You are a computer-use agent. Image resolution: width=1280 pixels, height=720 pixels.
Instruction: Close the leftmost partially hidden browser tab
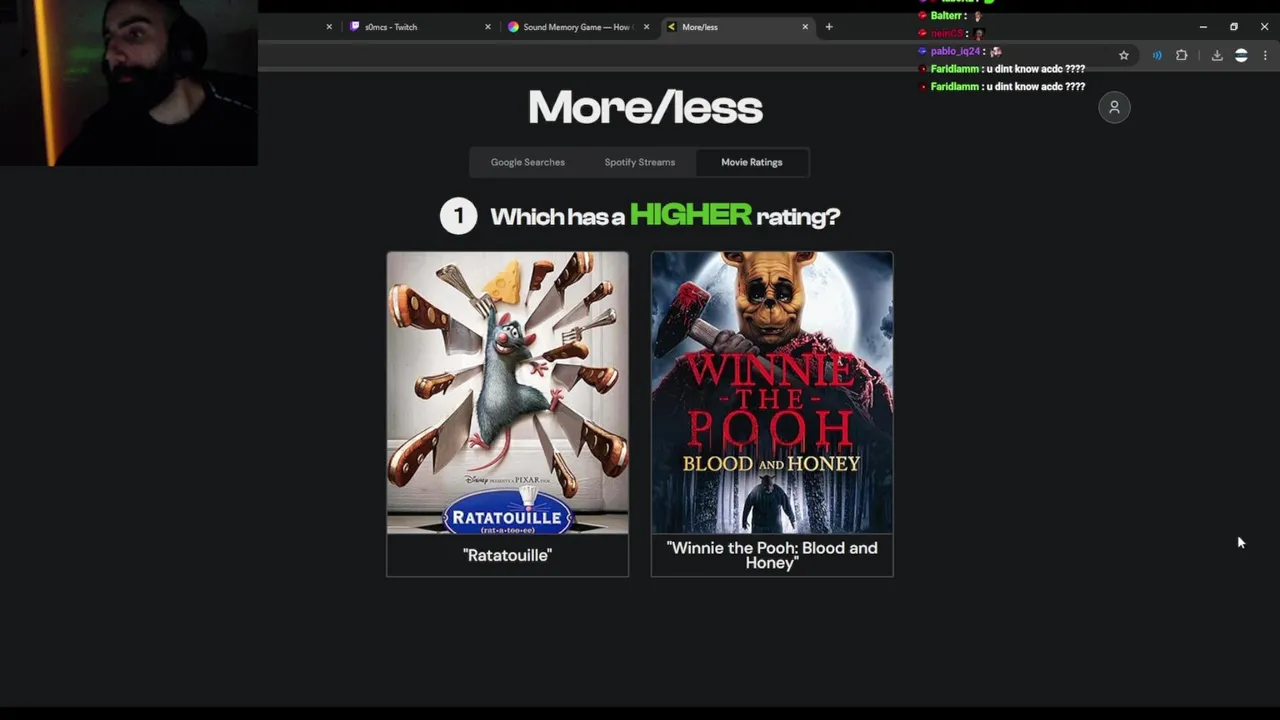click(329, 27)
